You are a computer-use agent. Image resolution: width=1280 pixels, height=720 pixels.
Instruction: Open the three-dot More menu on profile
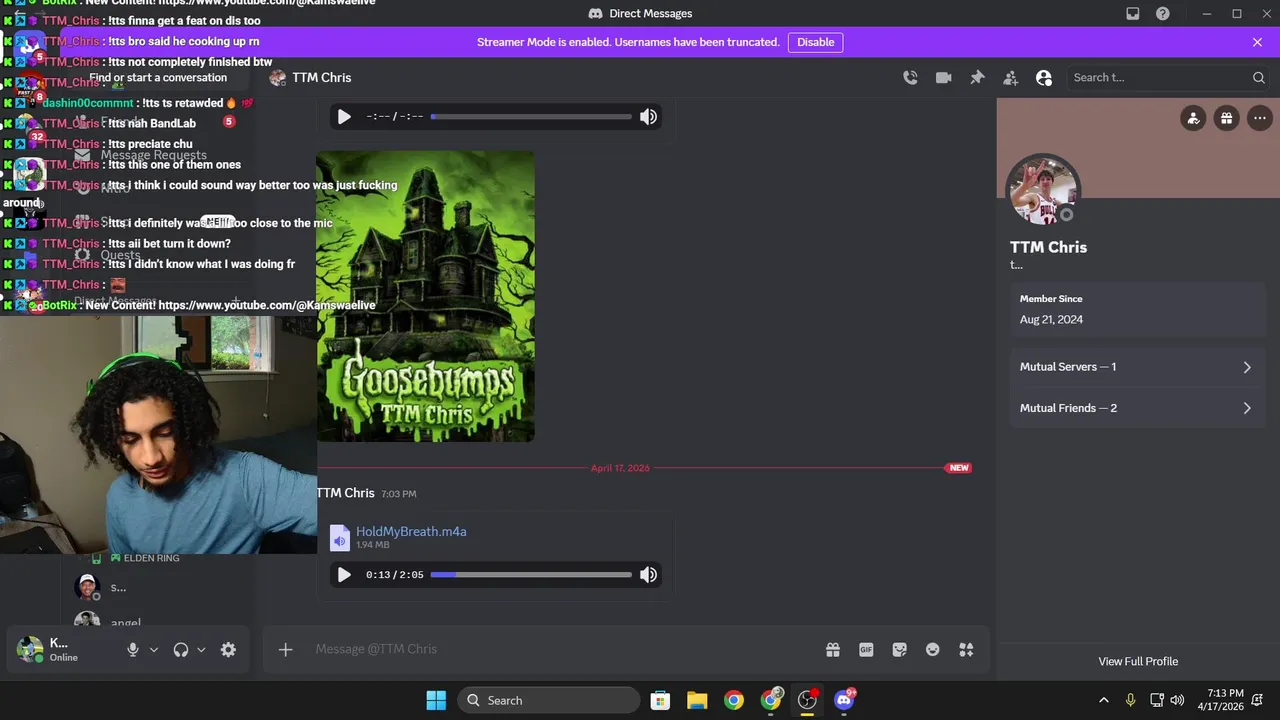click(1260, 118)
